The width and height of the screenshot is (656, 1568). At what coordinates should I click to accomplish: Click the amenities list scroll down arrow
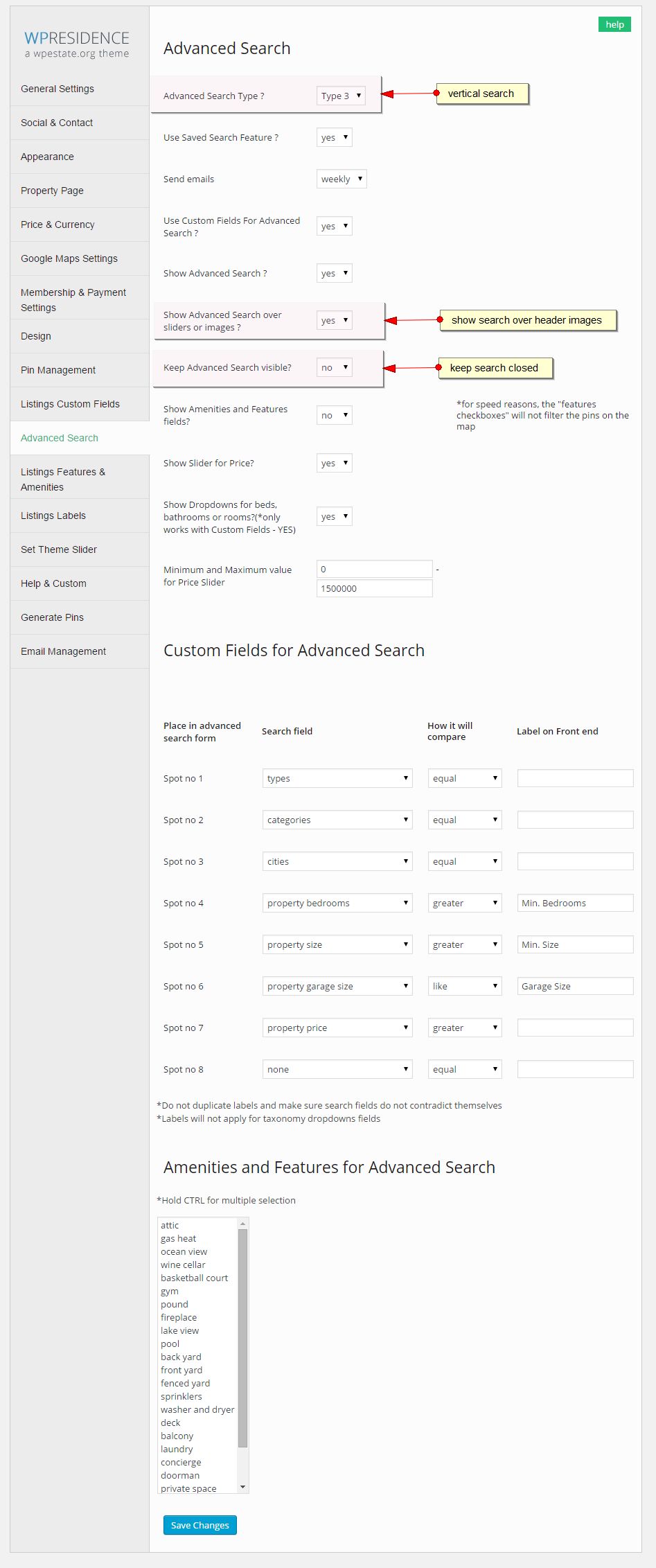[242, 1487]
